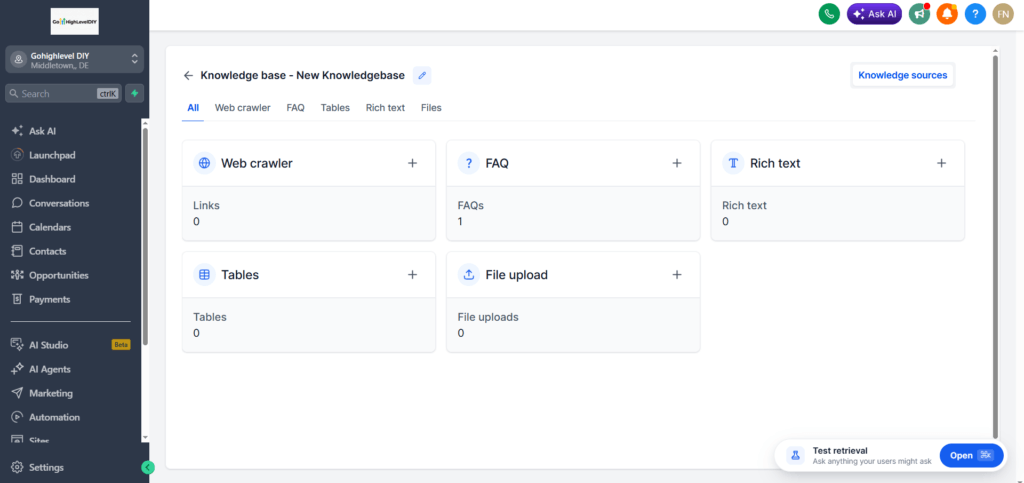Click the purple Ask AI button
1024x483 pixels.
pyautogui.click(x=874, y=14)
